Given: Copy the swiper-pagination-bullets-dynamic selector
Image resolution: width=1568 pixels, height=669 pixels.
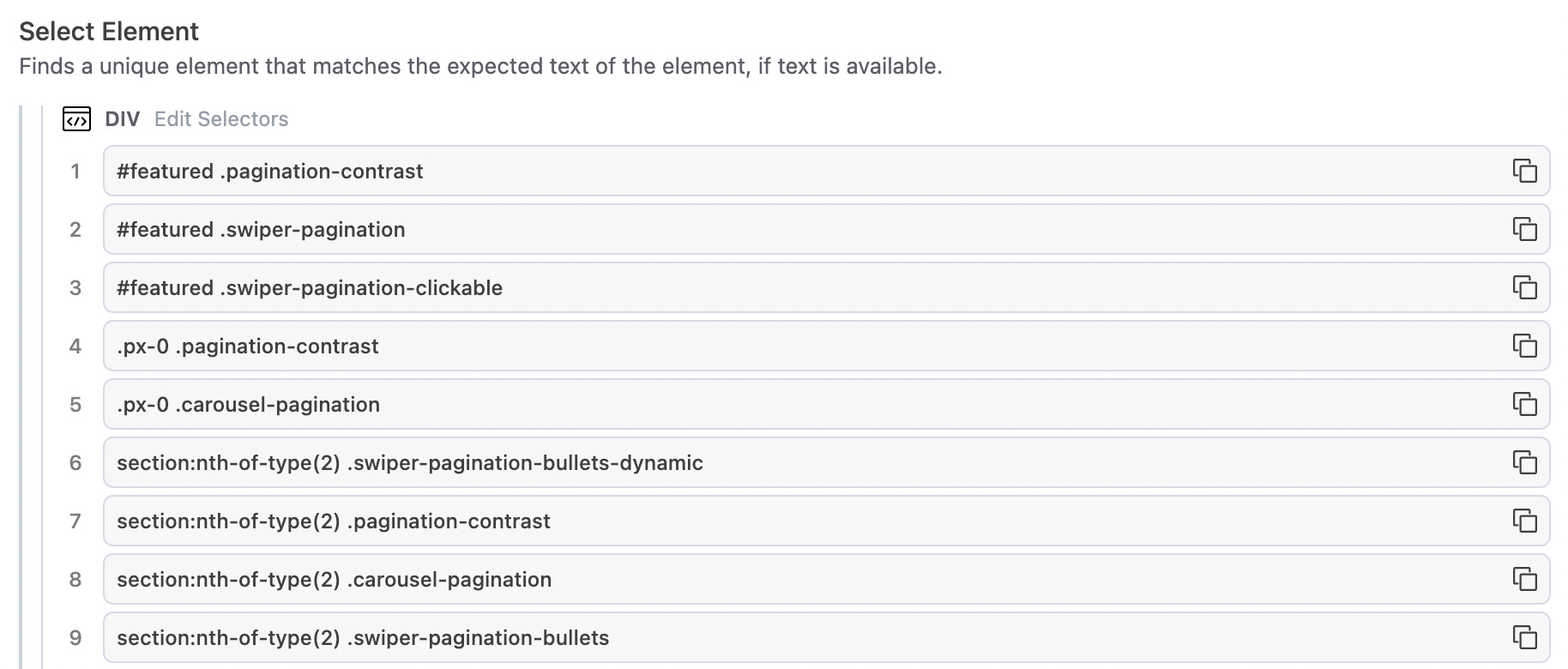Looking at the screenshot, I should (1524, 462).
